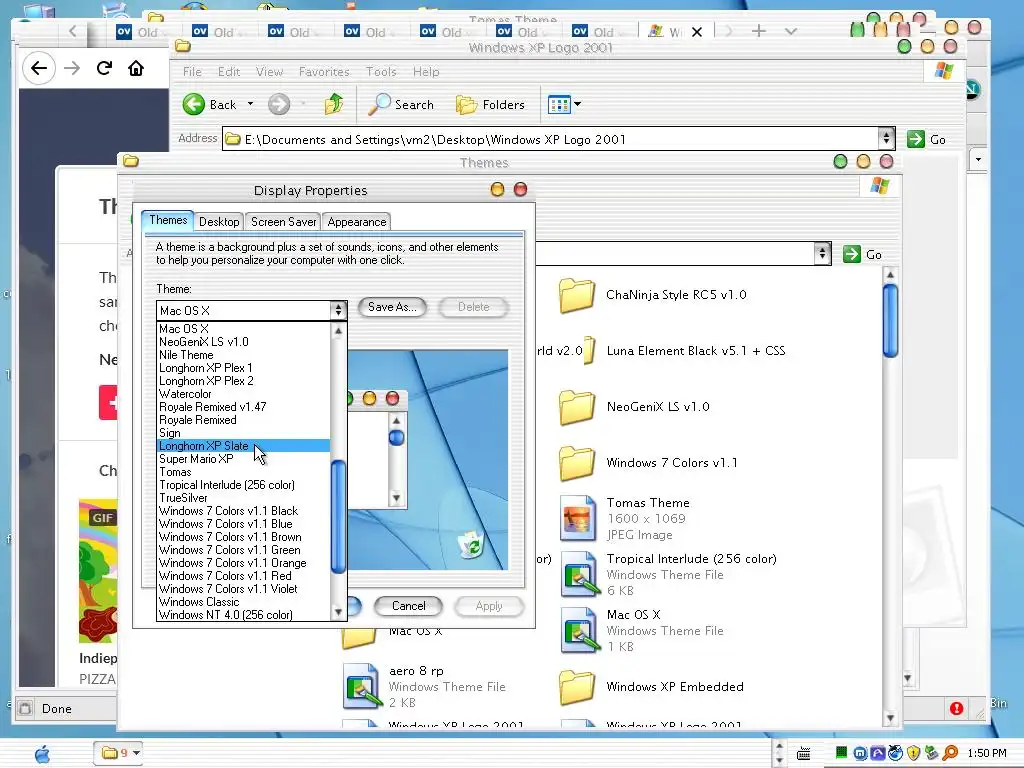Toggle the Folders pane button
The image size is (1024, 768).
coord(490,104)
